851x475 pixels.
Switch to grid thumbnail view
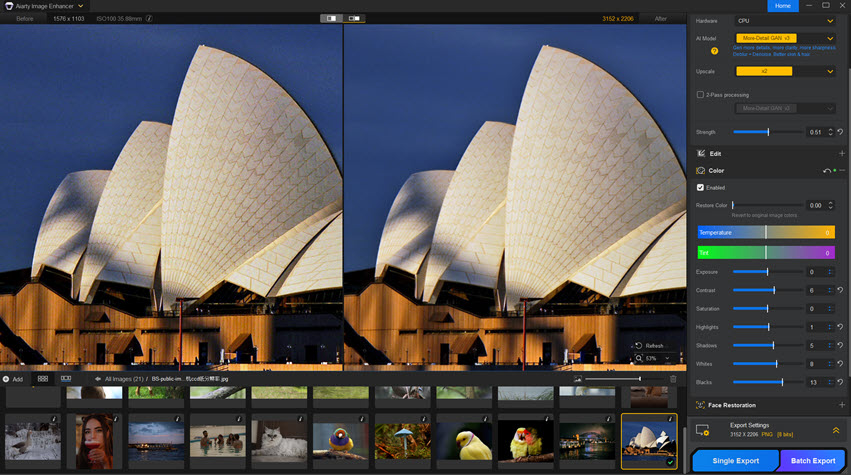[43, 379]
